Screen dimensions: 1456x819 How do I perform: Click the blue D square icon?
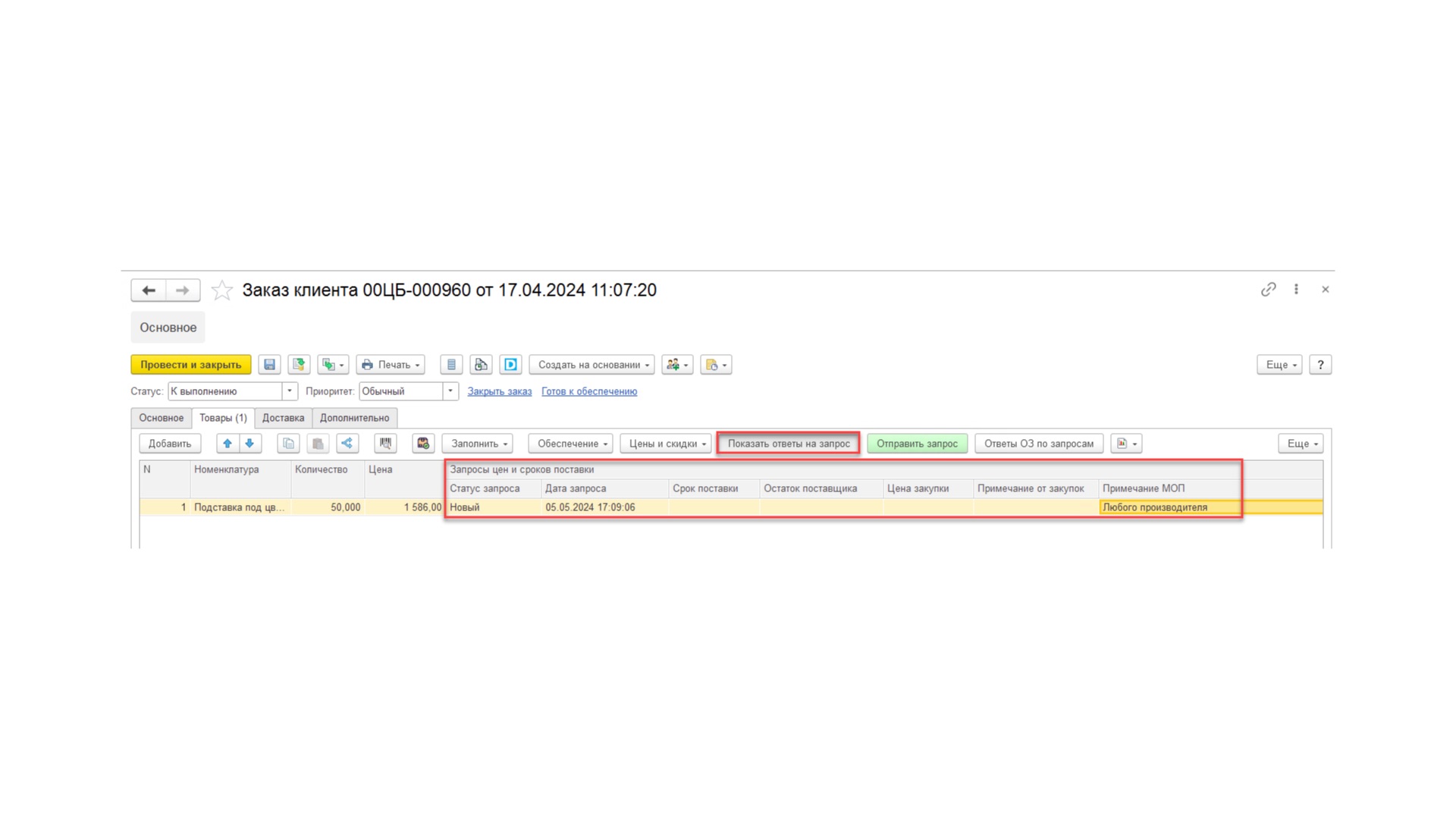point(510,365)
